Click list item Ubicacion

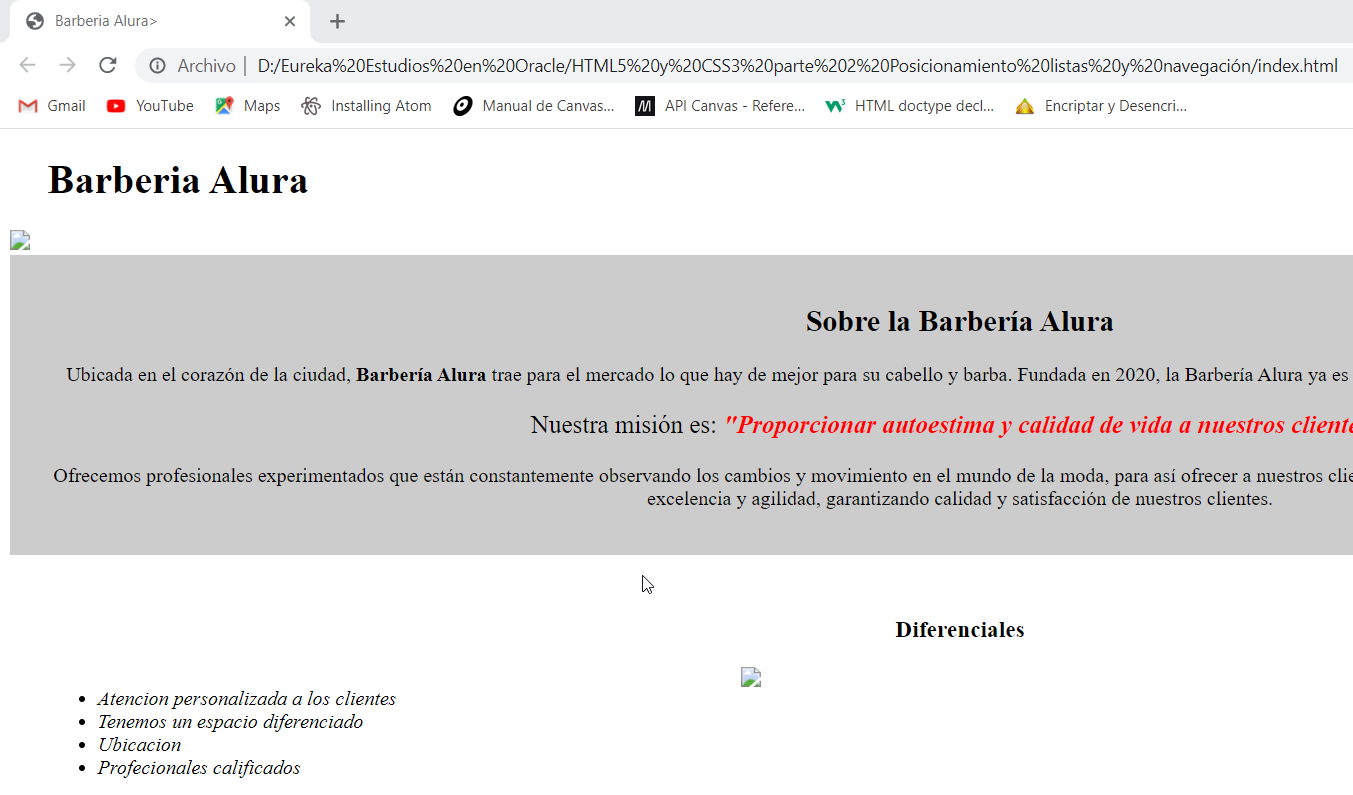[x=140, y=745]
